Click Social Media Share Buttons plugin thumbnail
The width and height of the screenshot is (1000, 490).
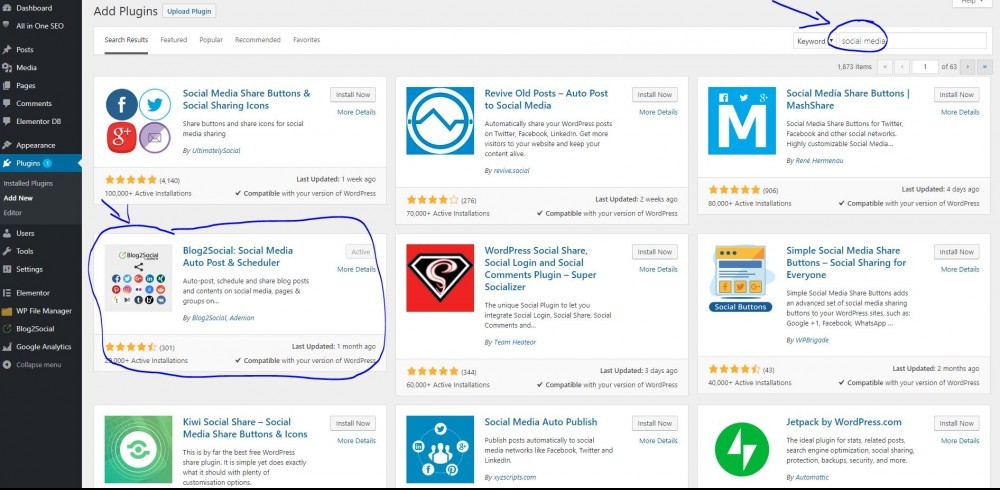pos(138,121)
